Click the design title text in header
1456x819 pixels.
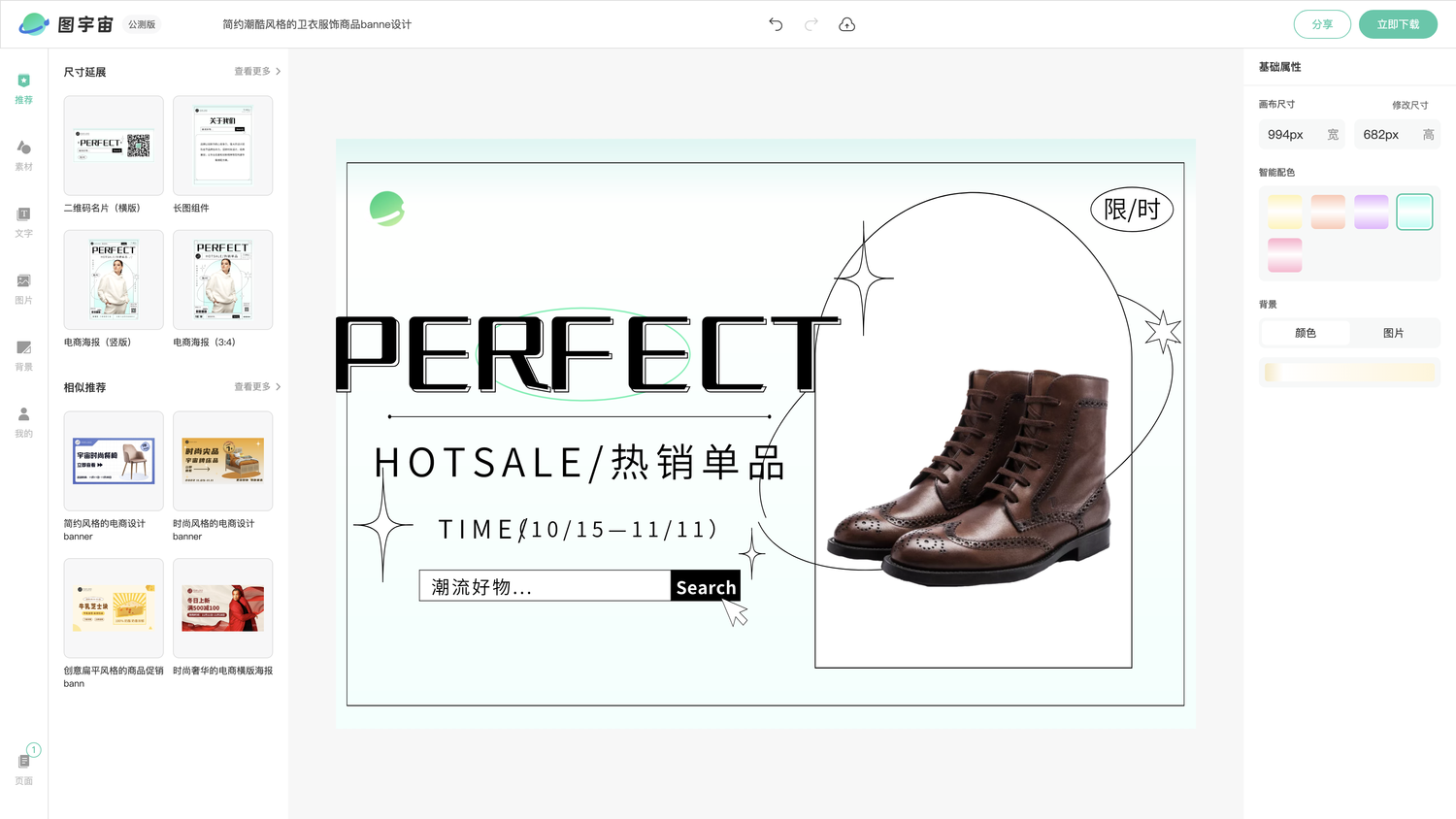point(316,24)
